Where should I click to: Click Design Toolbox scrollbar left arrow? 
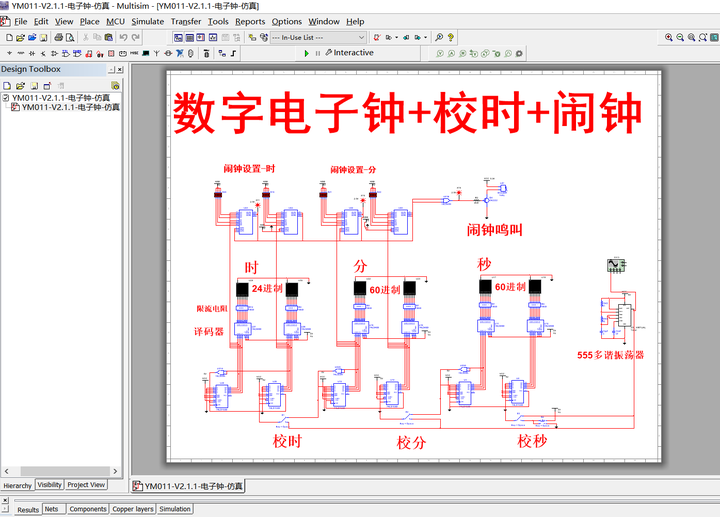6,471
